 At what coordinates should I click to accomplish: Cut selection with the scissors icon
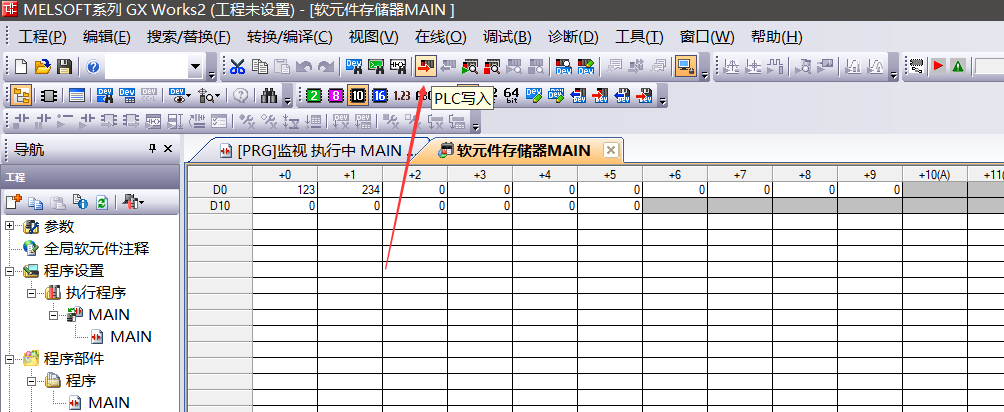tap(238, 66)
